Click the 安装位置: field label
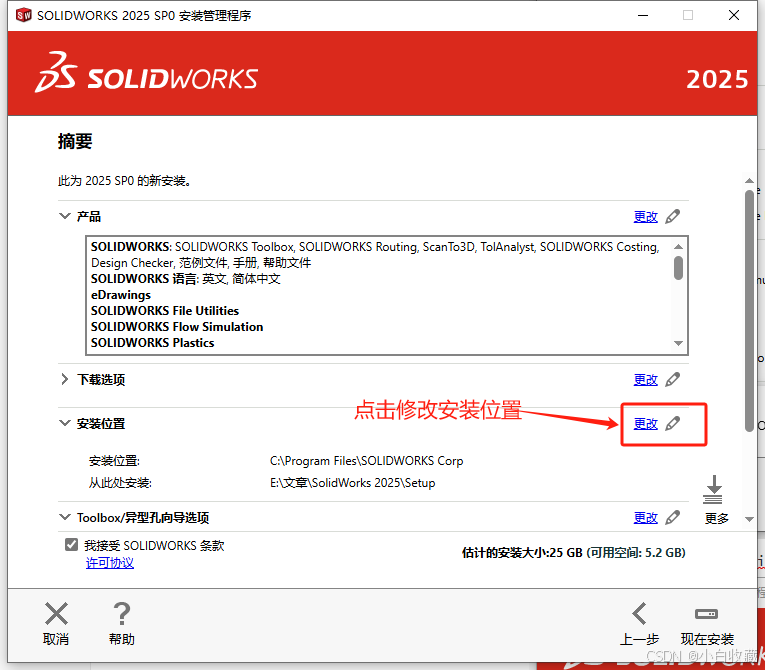 click(x=114, y=461)
